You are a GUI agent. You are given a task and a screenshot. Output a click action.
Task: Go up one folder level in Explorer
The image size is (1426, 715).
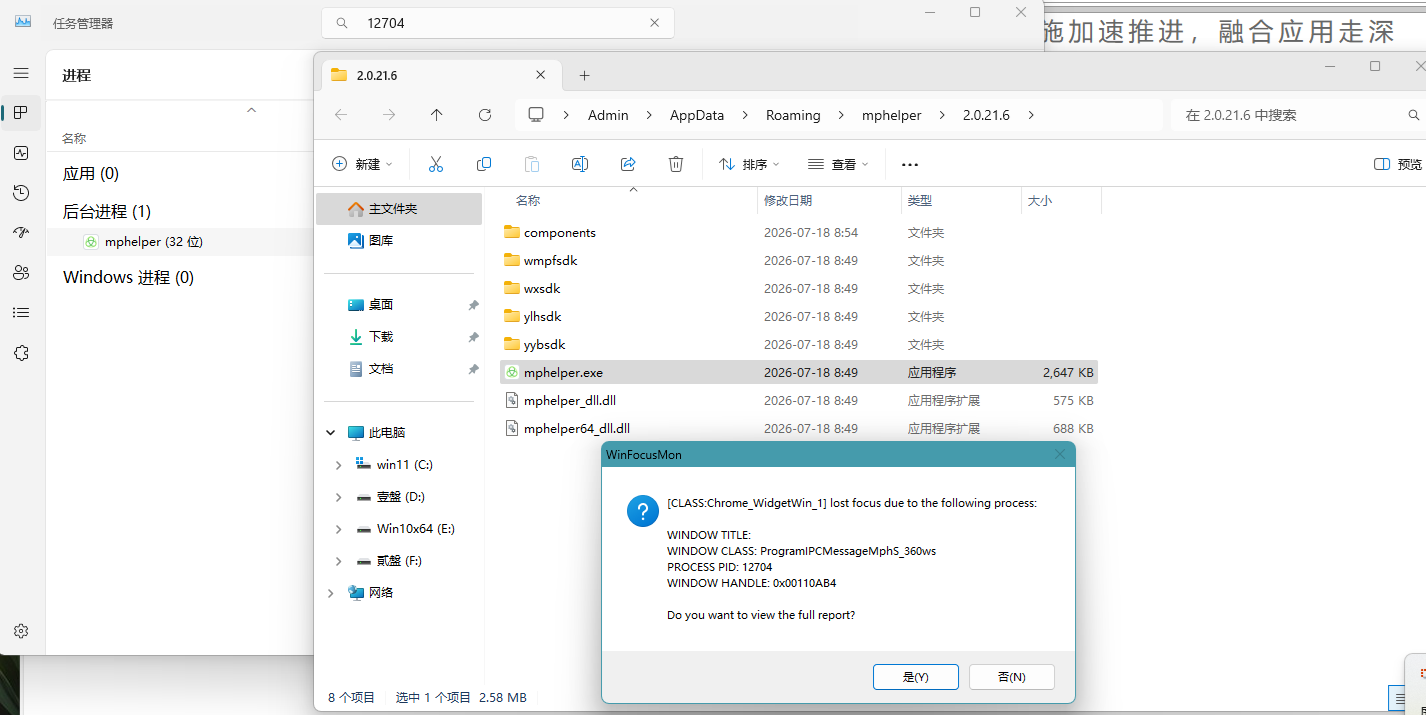[437, 115]
